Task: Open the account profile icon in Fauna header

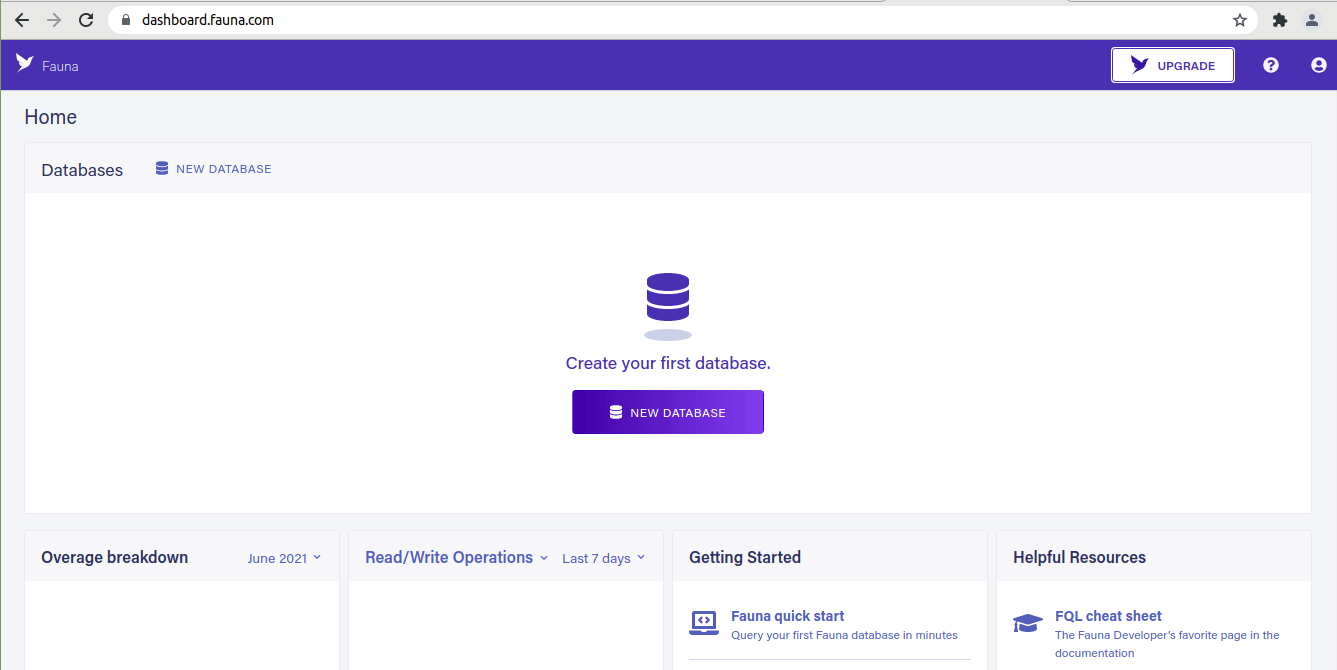Action: tap(1319, 65)
